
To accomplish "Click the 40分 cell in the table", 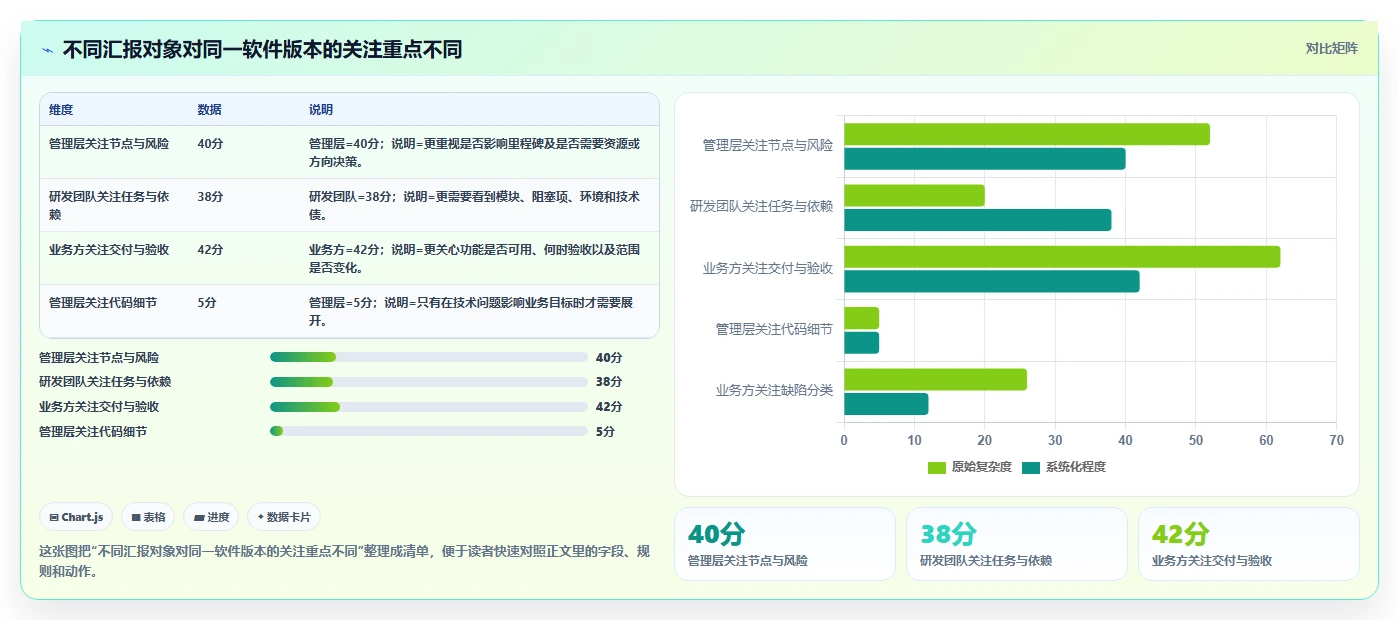I will pyautogui.click(x=211, y=144).
